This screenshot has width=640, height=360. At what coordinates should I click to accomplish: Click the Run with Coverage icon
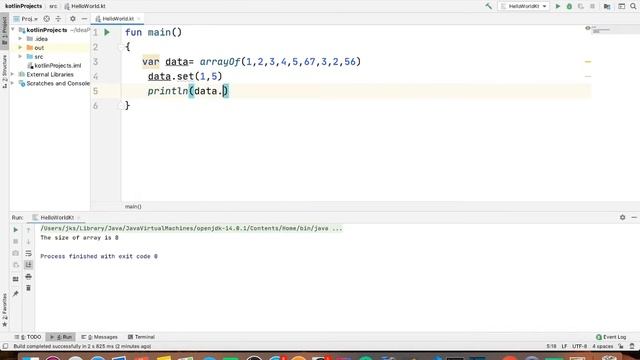pyautogui.click(x=580, y=6)
